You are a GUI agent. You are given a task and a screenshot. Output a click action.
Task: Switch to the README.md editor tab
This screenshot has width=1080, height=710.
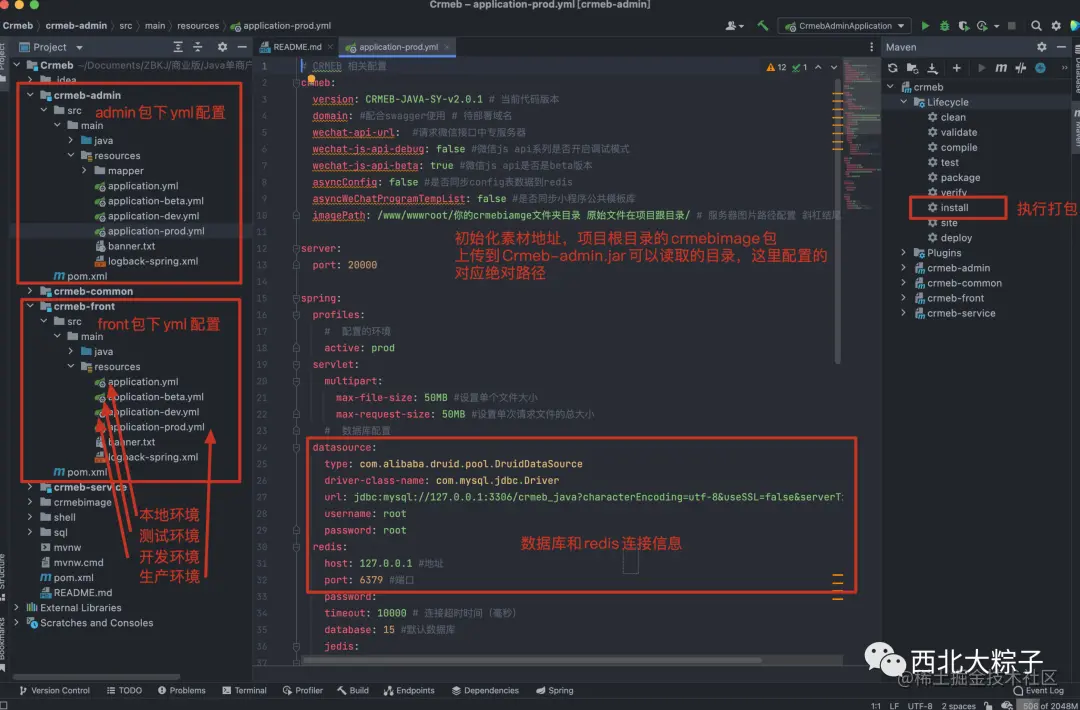coord(297,47)
